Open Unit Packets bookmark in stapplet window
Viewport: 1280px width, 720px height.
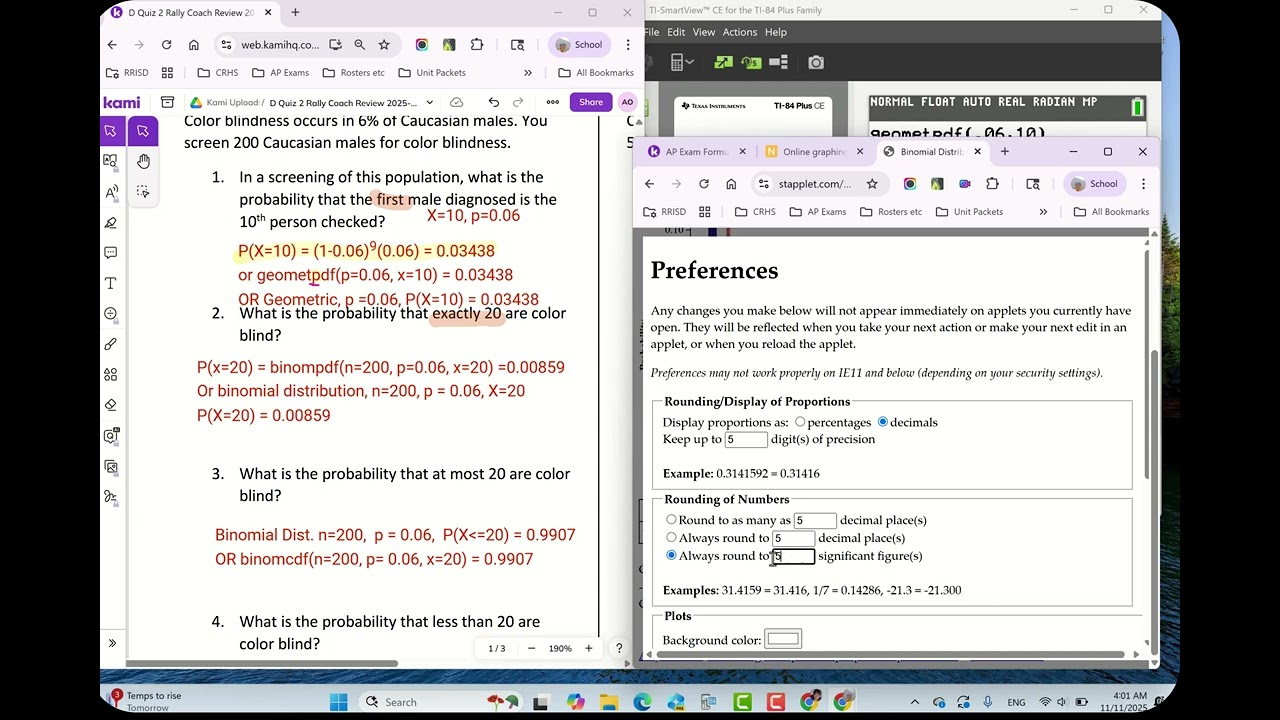[969, 212]
